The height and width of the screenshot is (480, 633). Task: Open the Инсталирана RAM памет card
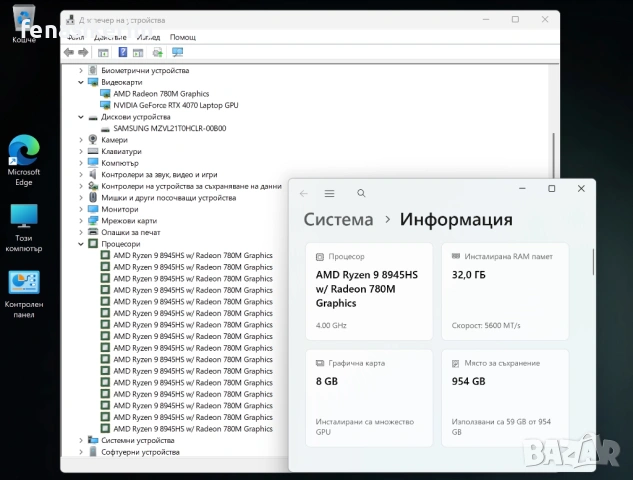[x=505, y=291]
